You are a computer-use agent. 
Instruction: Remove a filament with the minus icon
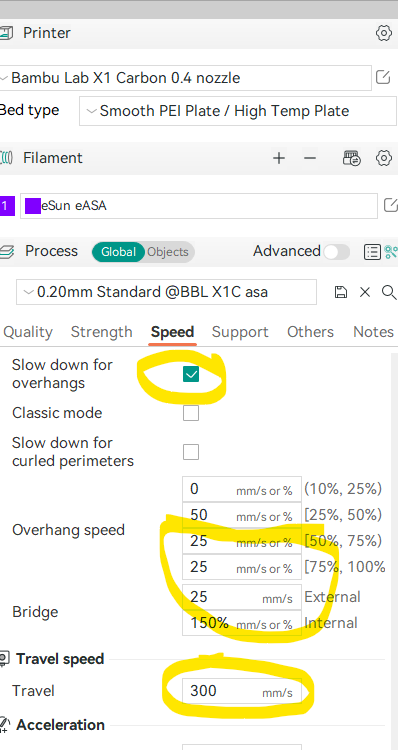pyautogui.click(x=310, y=158)
